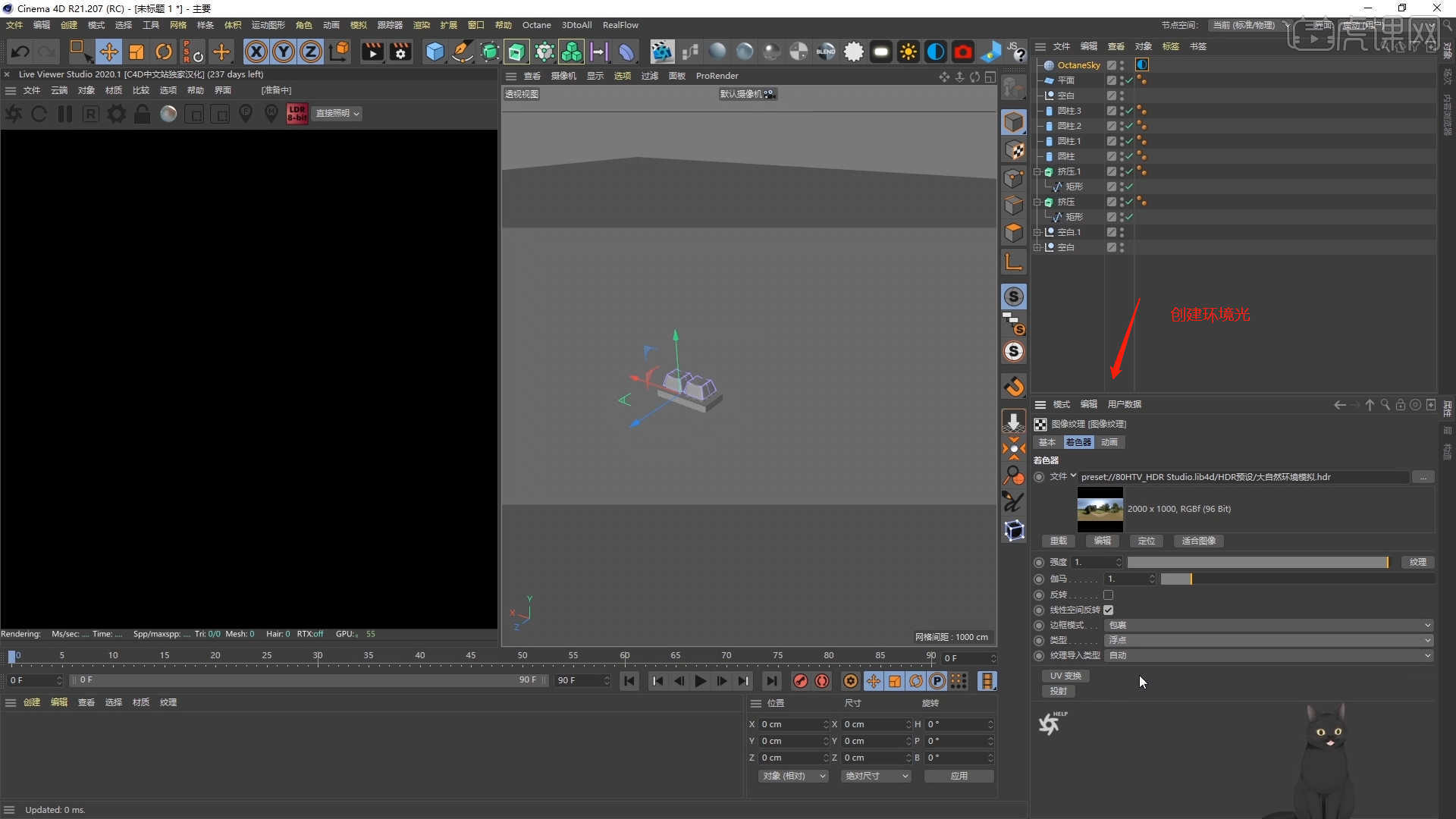Open the 渲染 menu in menu bar
The image size is (1456, 819).
(422, 25)
